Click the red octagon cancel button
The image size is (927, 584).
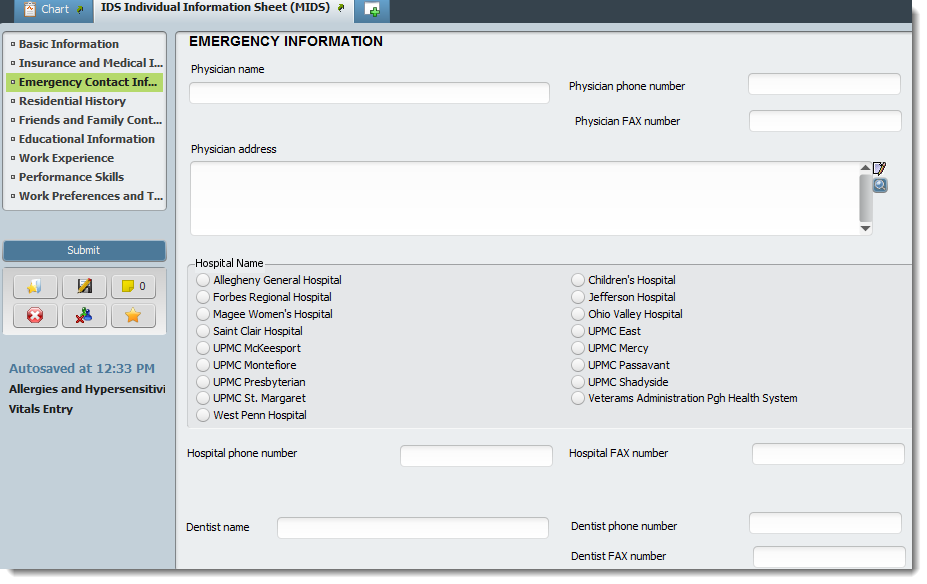click(35, 316)
